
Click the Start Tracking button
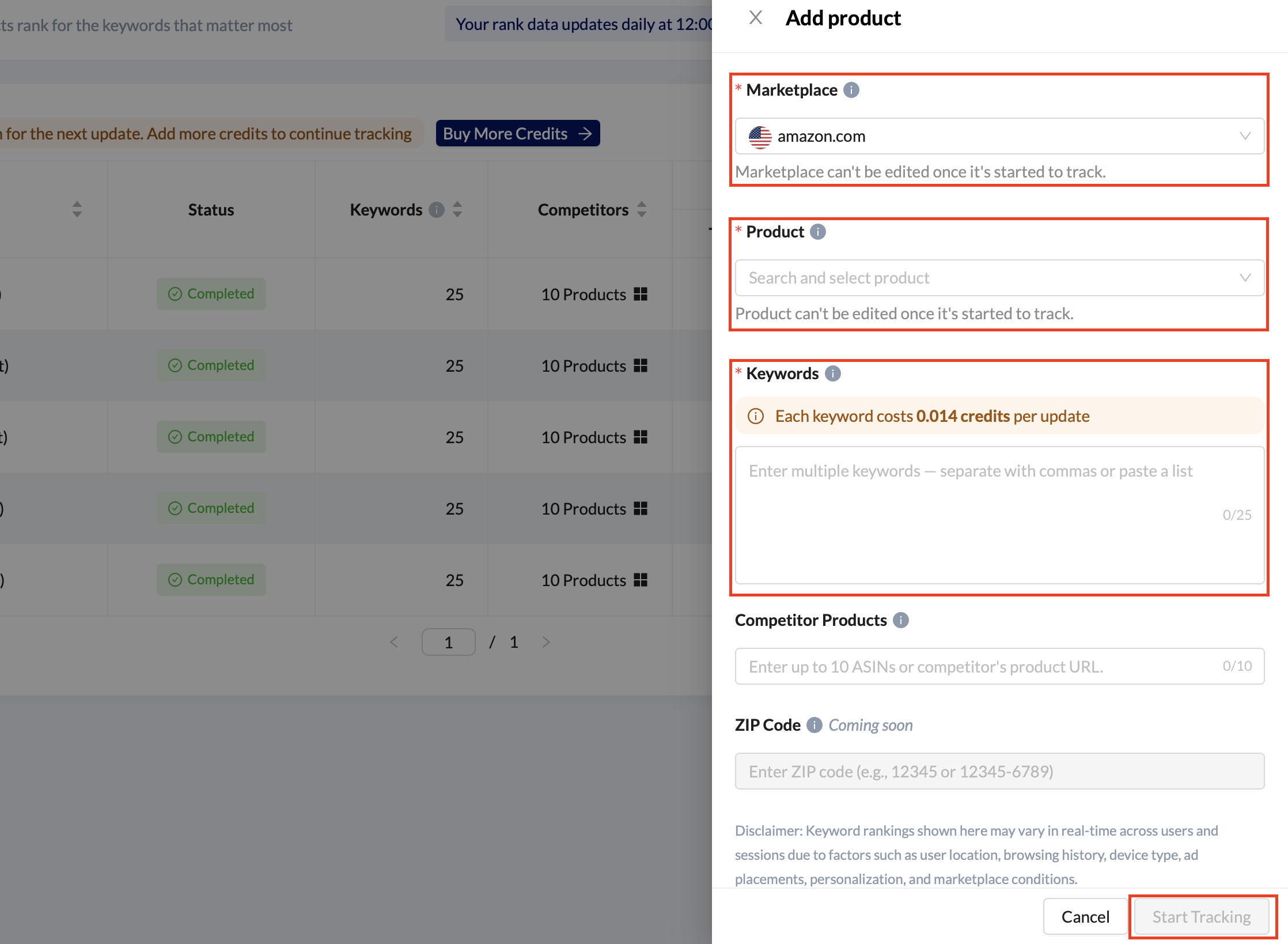point(1201,916)
